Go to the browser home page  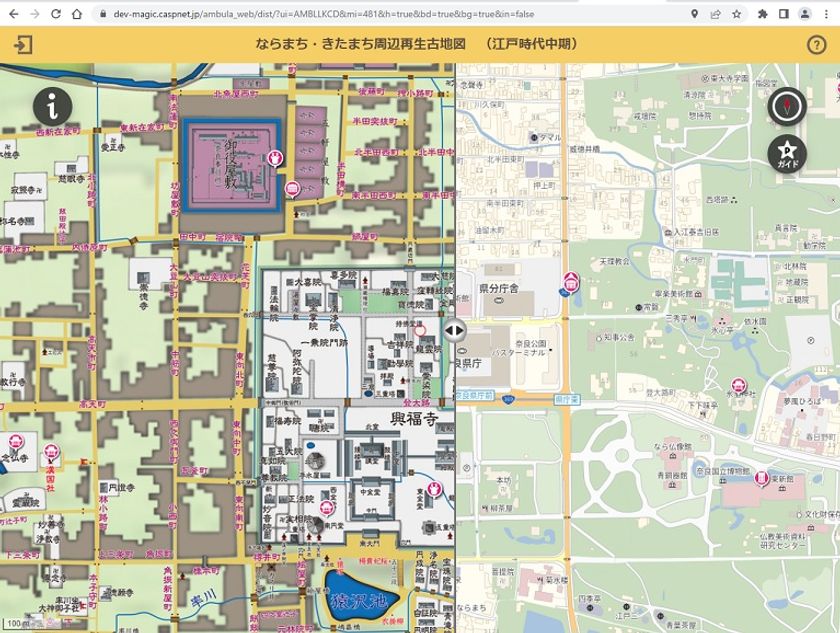77,14
